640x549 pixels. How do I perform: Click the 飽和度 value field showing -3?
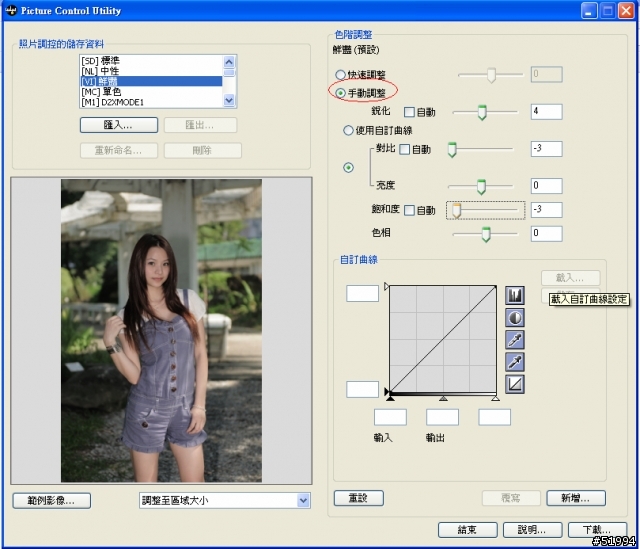pos(547,209)
